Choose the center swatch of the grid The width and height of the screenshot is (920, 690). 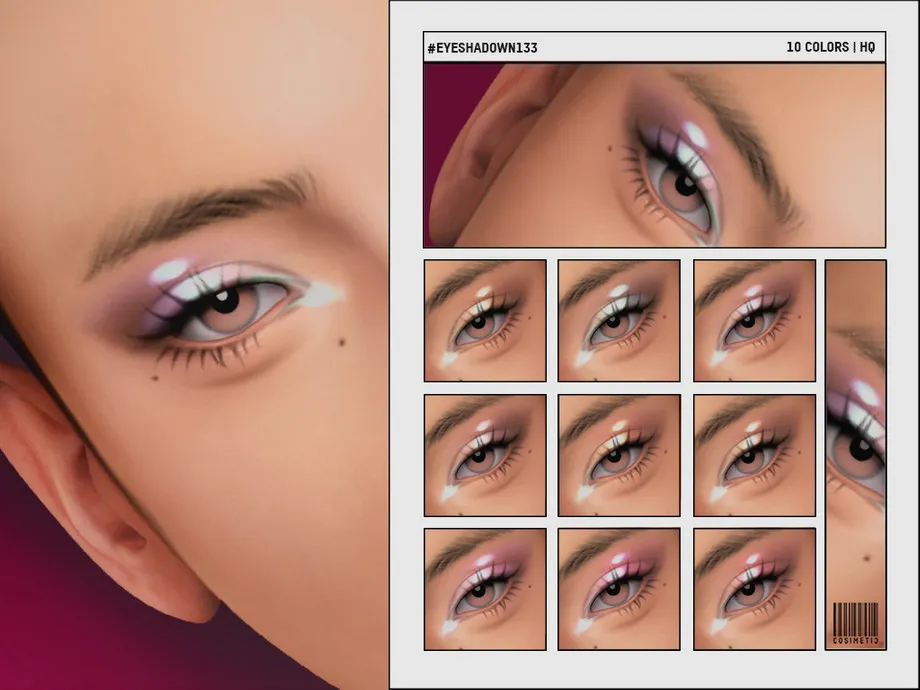619,455
